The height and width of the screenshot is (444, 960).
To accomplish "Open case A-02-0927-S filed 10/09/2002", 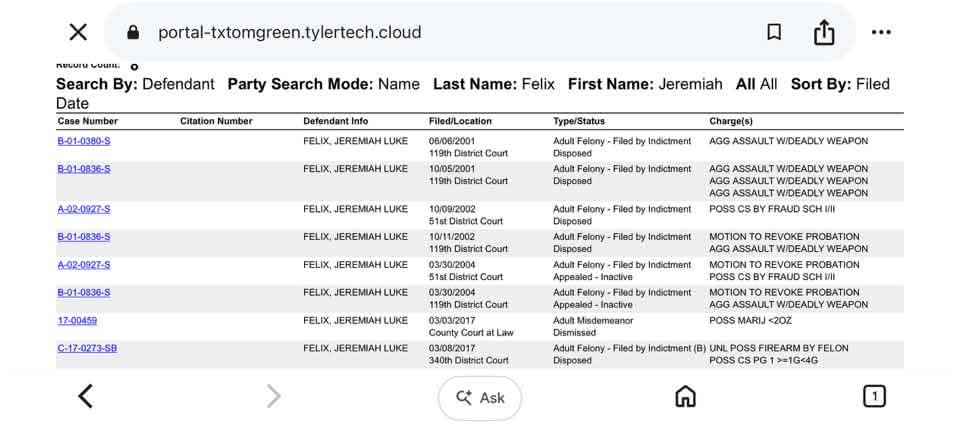I will (x=84, y=209).
